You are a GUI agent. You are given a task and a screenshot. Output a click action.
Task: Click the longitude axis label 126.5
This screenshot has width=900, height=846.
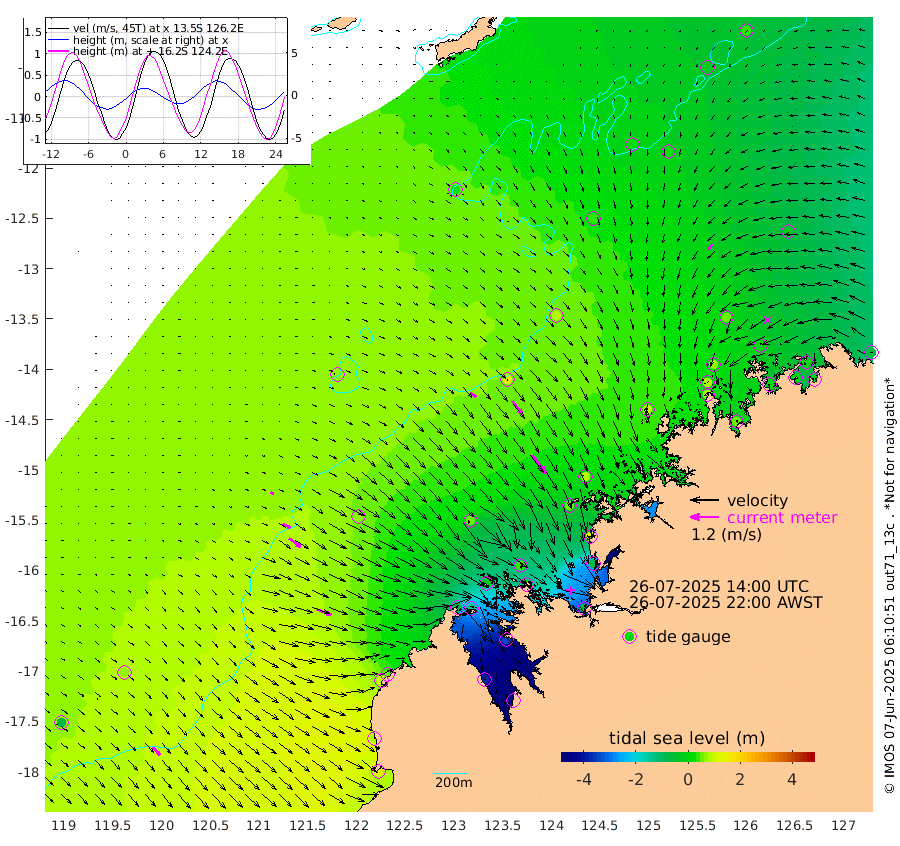pos(794,825)
